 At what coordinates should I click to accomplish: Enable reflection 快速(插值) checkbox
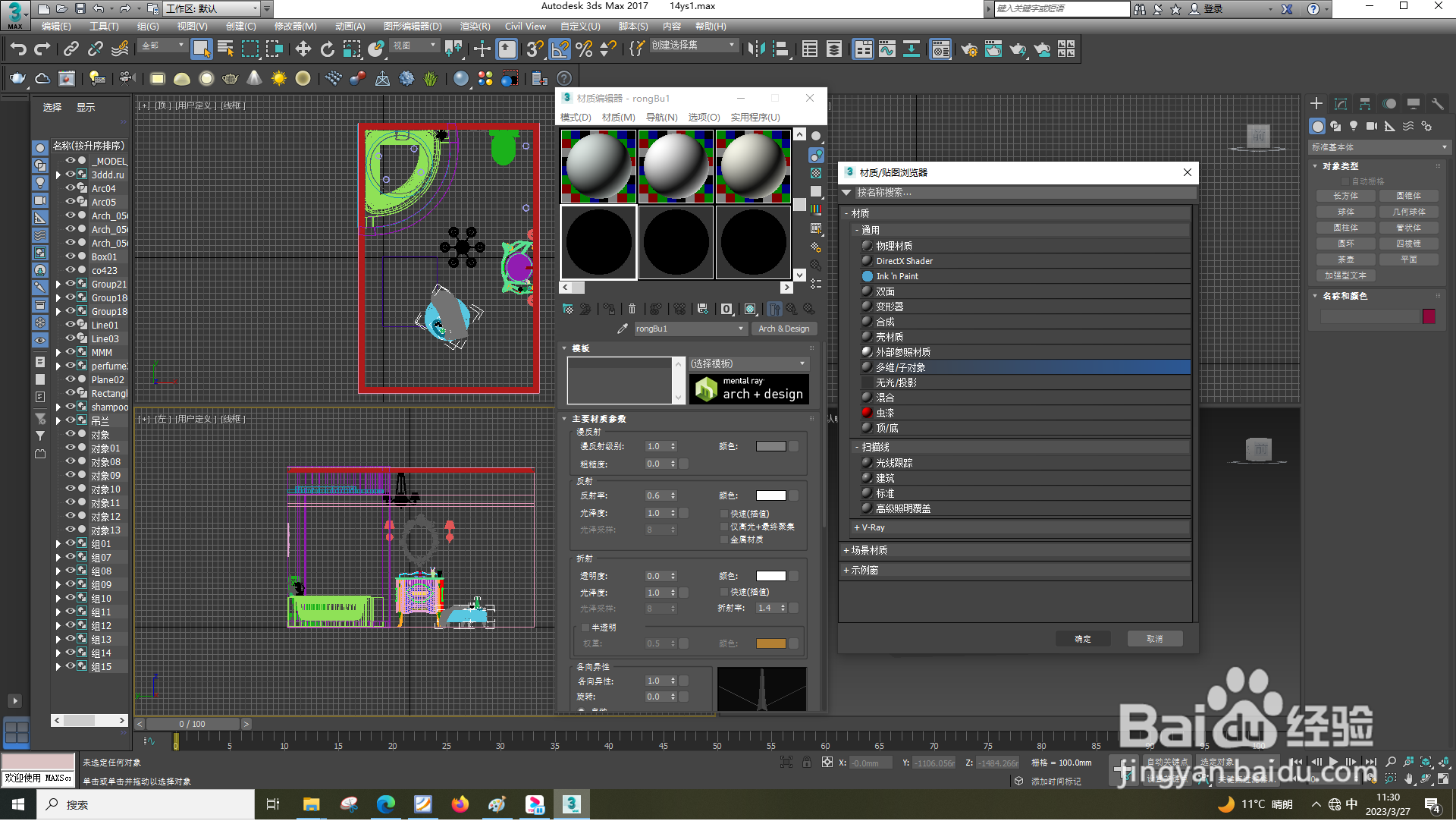[x=724, y=514]
